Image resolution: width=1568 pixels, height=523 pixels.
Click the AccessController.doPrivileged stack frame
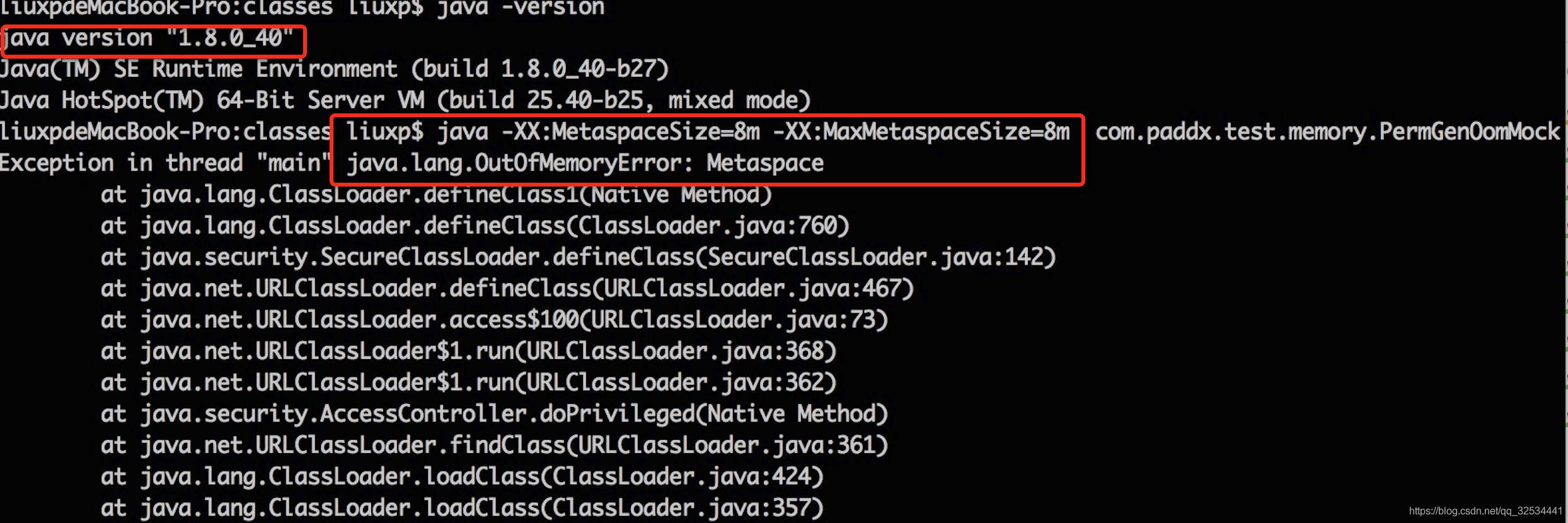click(x=494, y=415)
